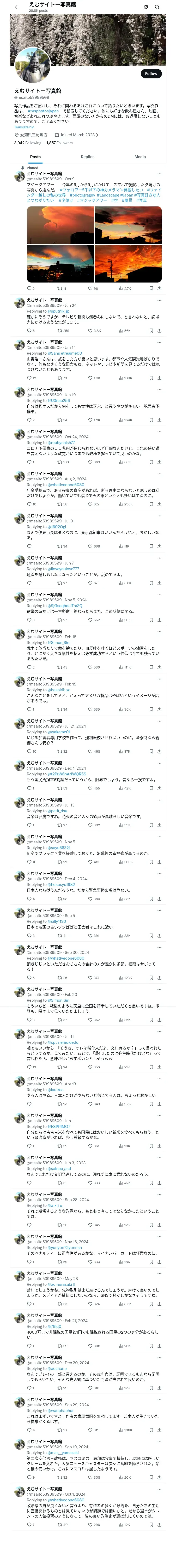The width and height of the screenshot is (176, 1568).
Task: Share the Jan 19 post
Action: click(x=159, y=420)
